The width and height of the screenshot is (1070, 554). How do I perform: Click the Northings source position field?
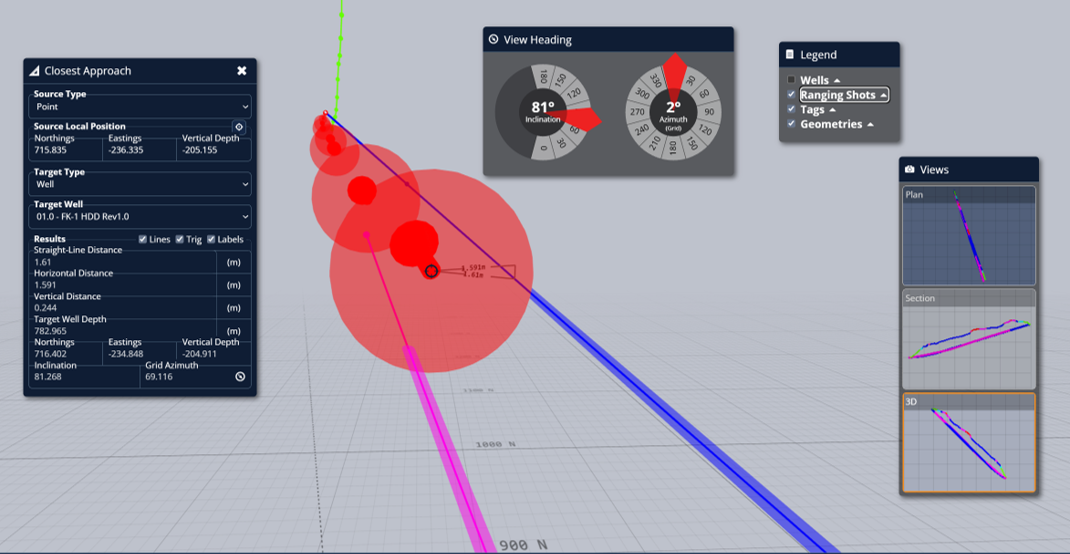coord(66,149)
